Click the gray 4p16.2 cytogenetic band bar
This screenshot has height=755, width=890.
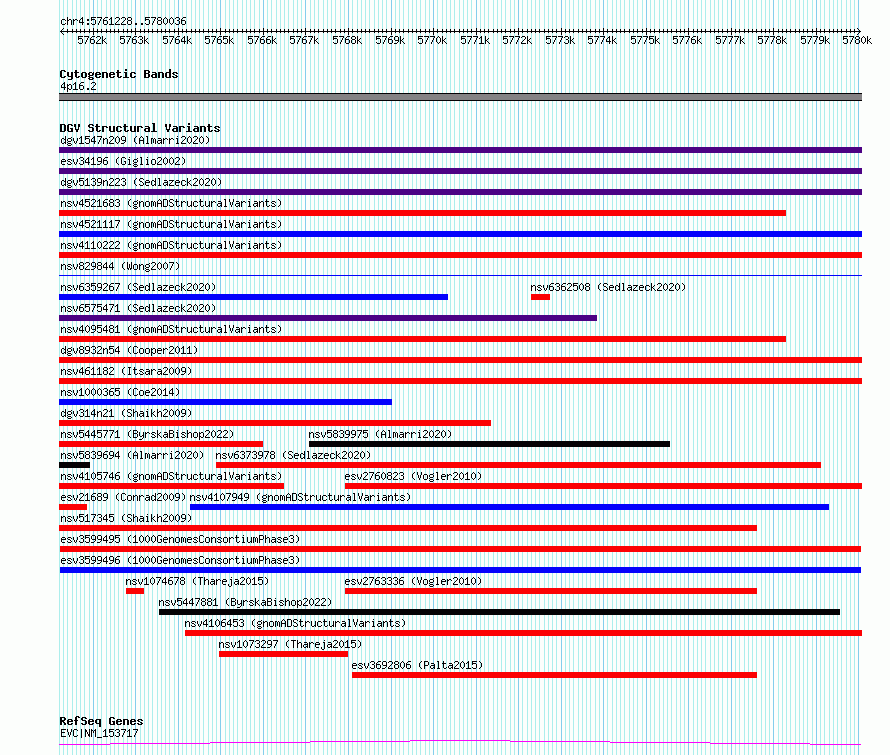coord(460,97)
